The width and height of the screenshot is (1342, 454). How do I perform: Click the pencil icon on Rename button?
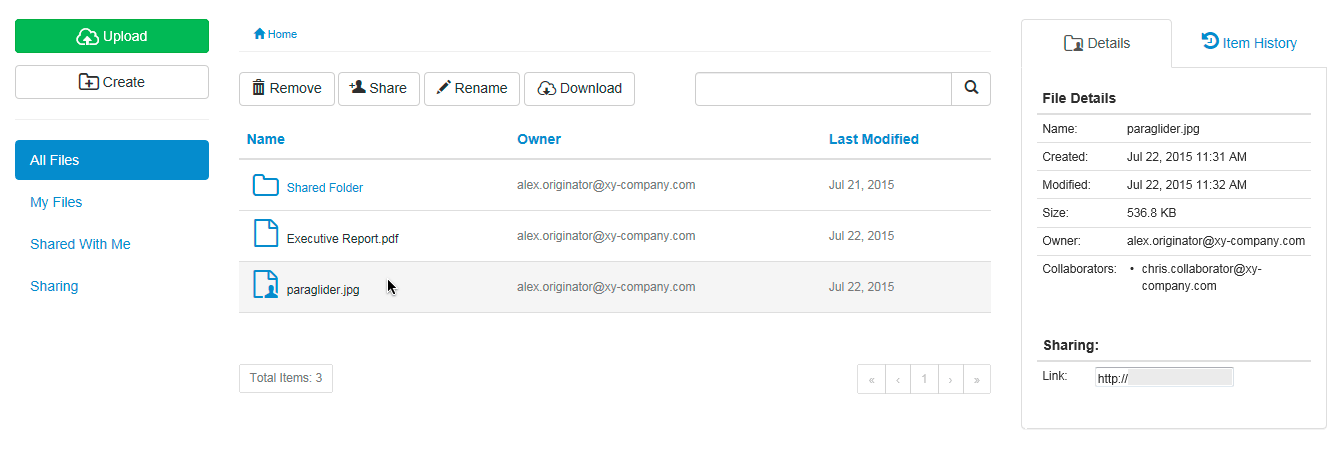tap(443, 88)
